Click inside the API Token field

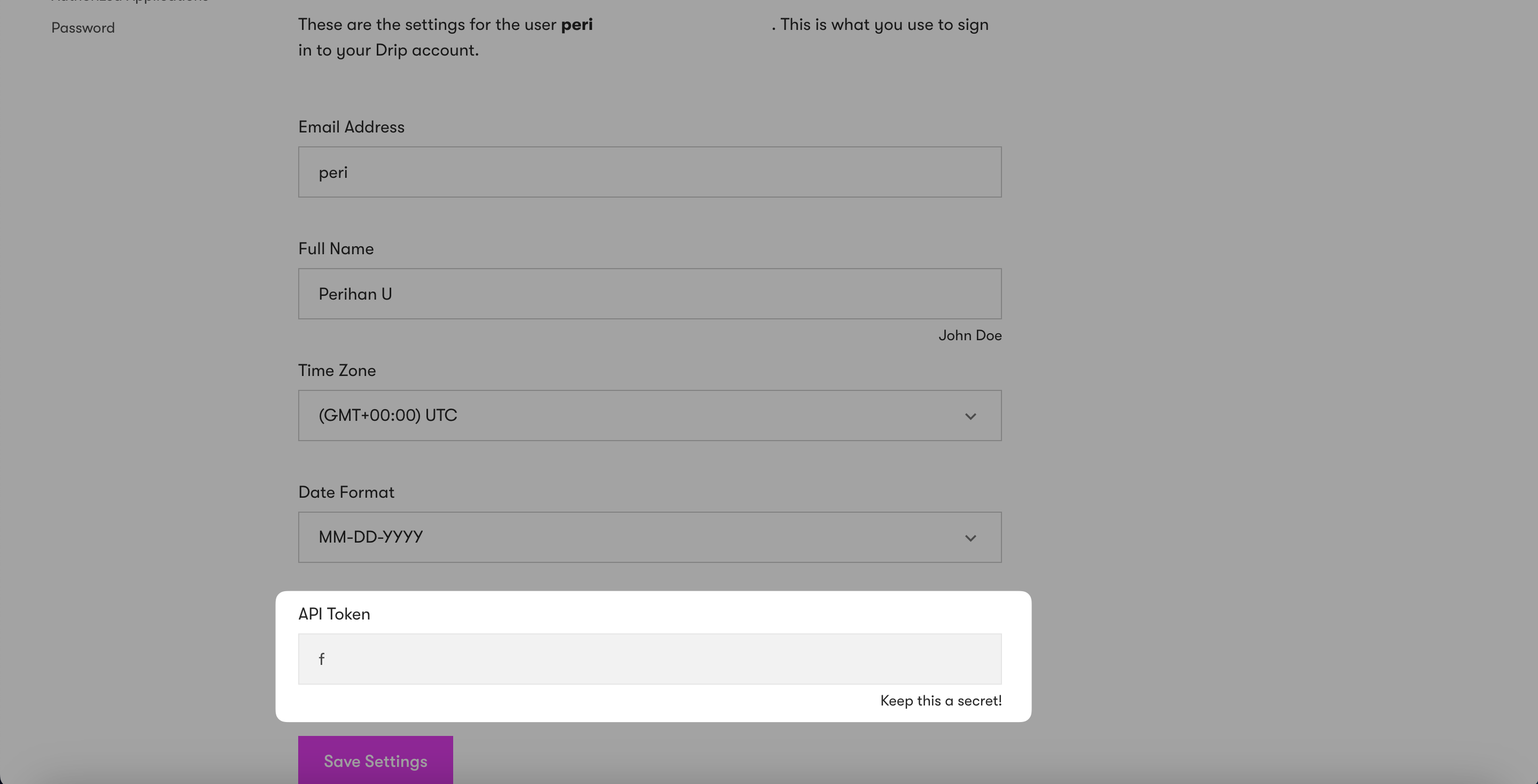tap(650, 658)
